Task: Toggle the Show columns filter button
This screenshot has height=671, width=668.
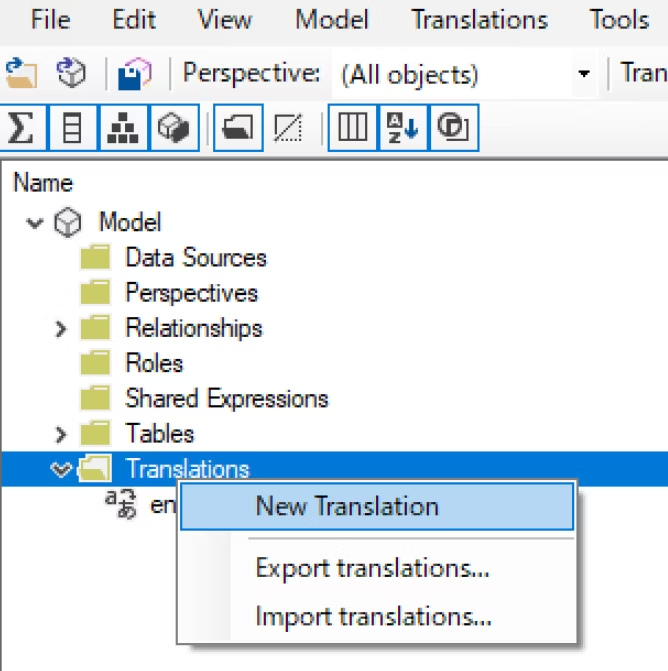Action: [x=72, y=128]
